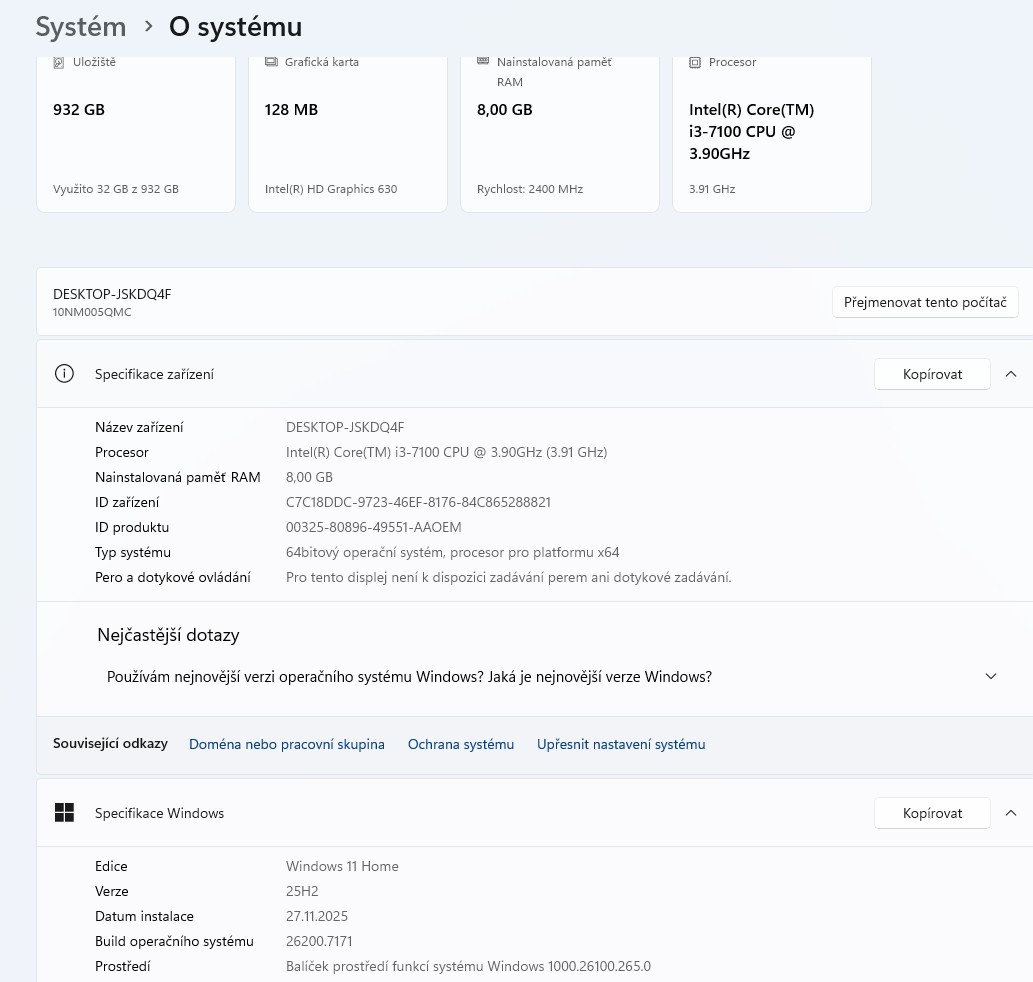Select the device ID value text
This screenshot has height=982, width=1033.
(419, 501)
